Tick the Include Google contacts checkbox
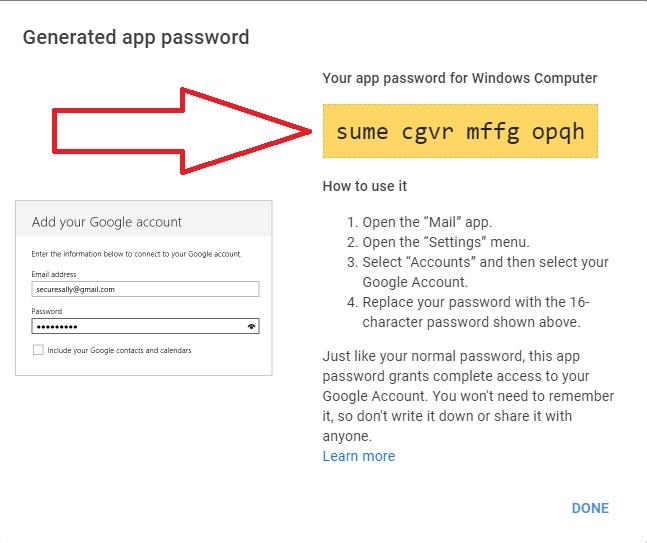 coord(38,350)
